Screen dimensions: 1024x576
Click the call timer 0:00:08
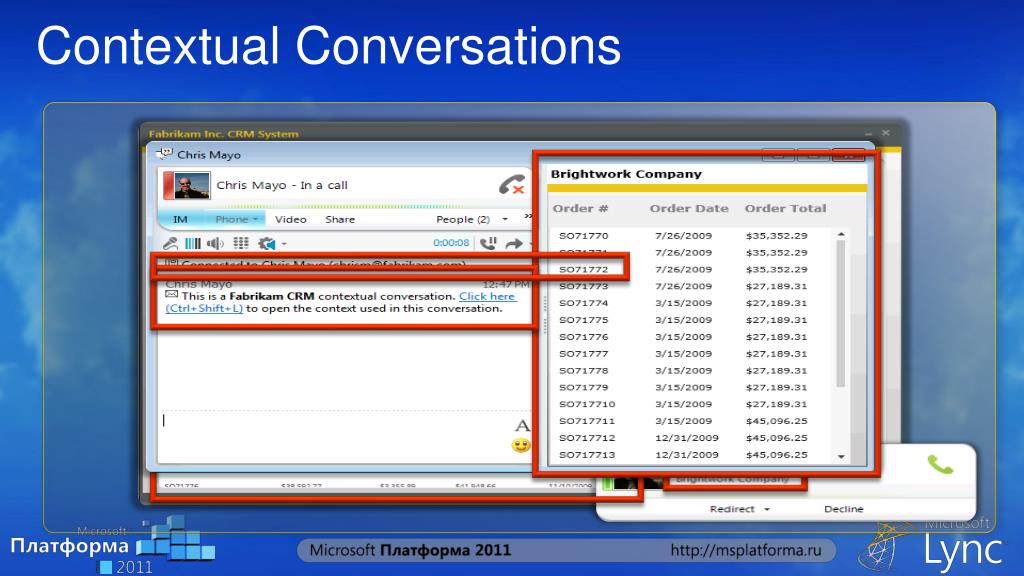[x=451, y=243]
